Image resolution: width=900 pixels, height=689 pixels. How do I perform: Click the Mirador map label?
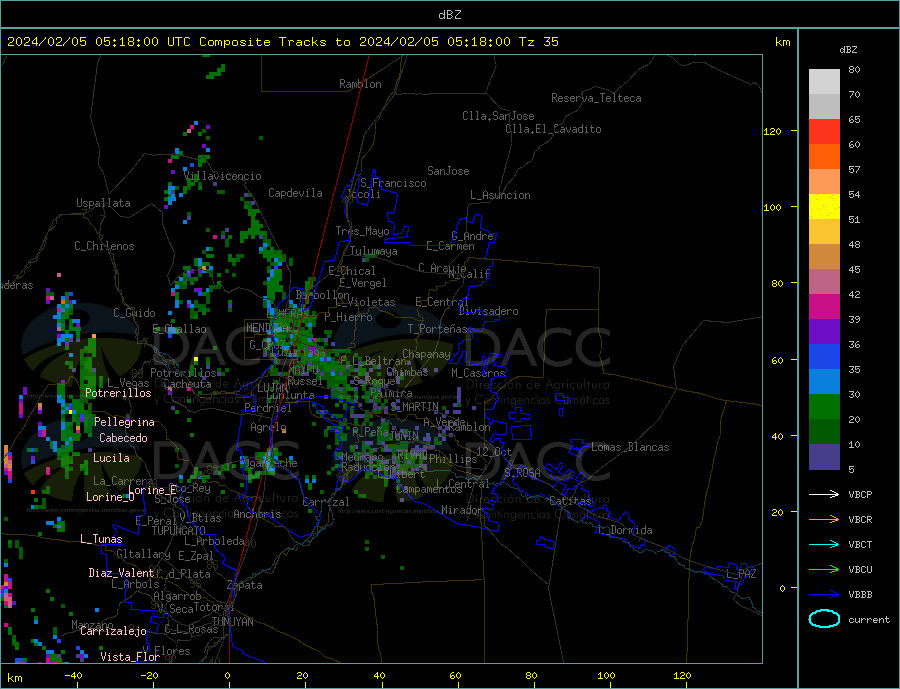(462, 510)
